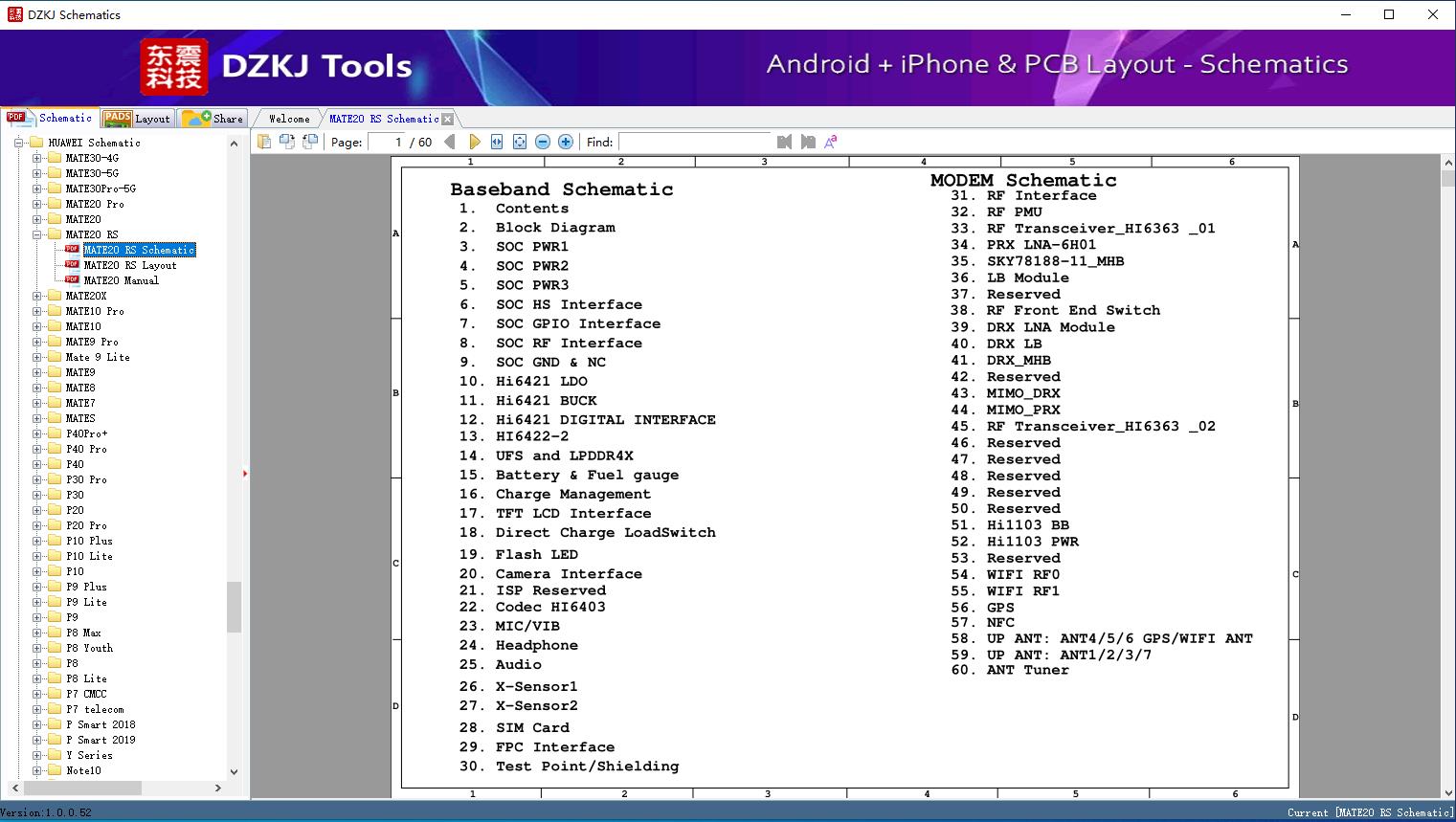
Task: Collapse the MATE20 RS folder
Action: pos(37,234)
